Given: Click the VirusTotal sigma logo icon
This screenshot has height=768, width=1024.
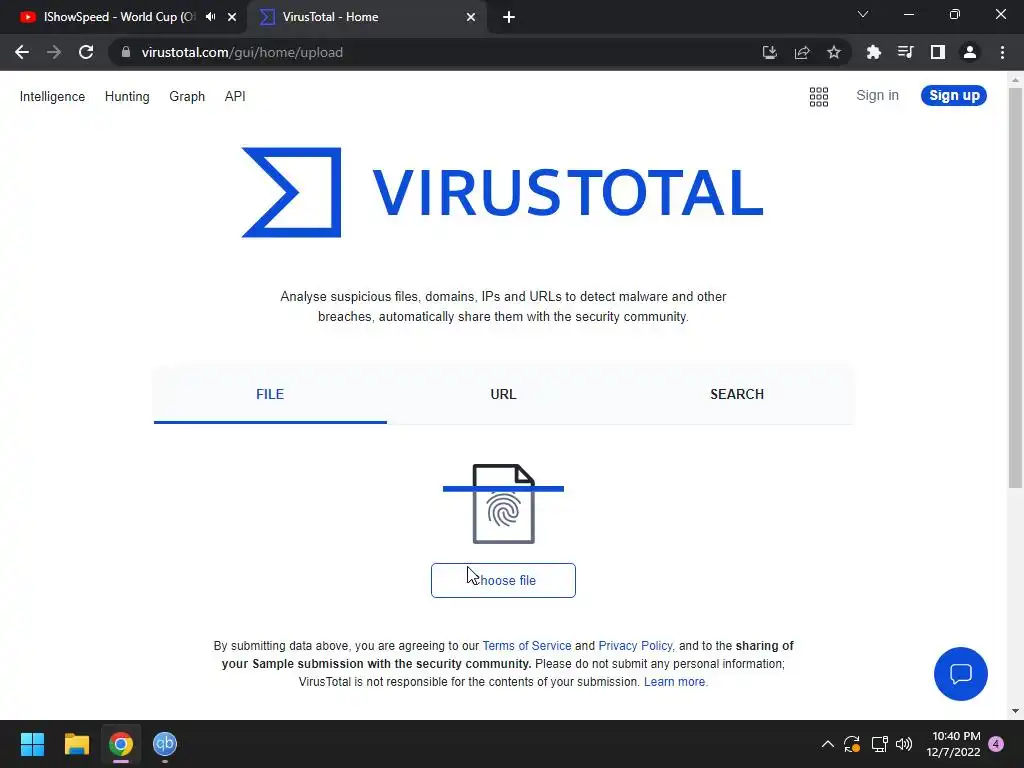Looking at the screenshot, I should [292, 192].
